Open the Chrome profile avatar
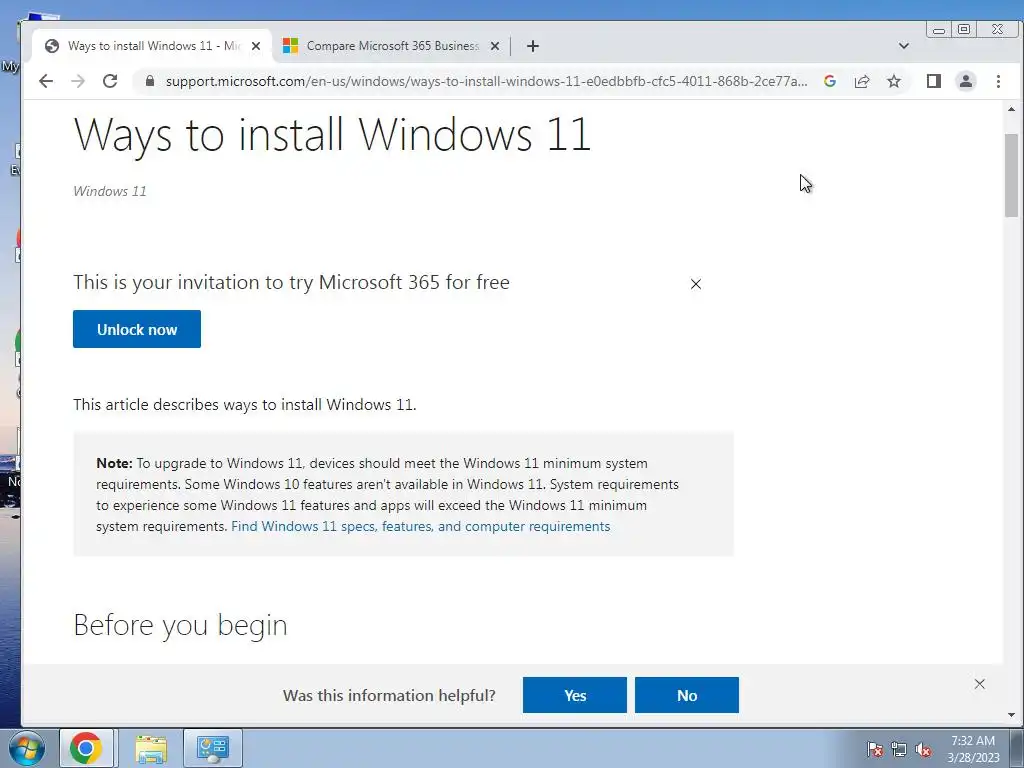1024x768 pixels. [x=966, y=81]
